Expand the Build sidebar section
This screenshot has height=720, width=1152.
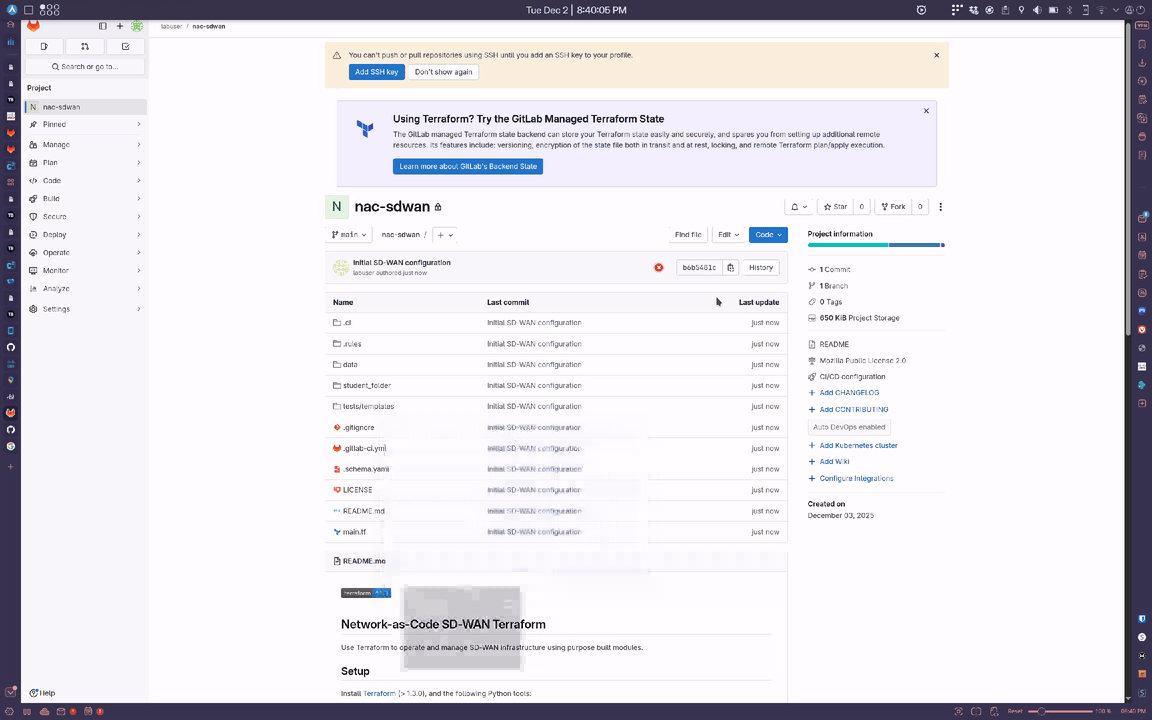(x=85, y=198)
